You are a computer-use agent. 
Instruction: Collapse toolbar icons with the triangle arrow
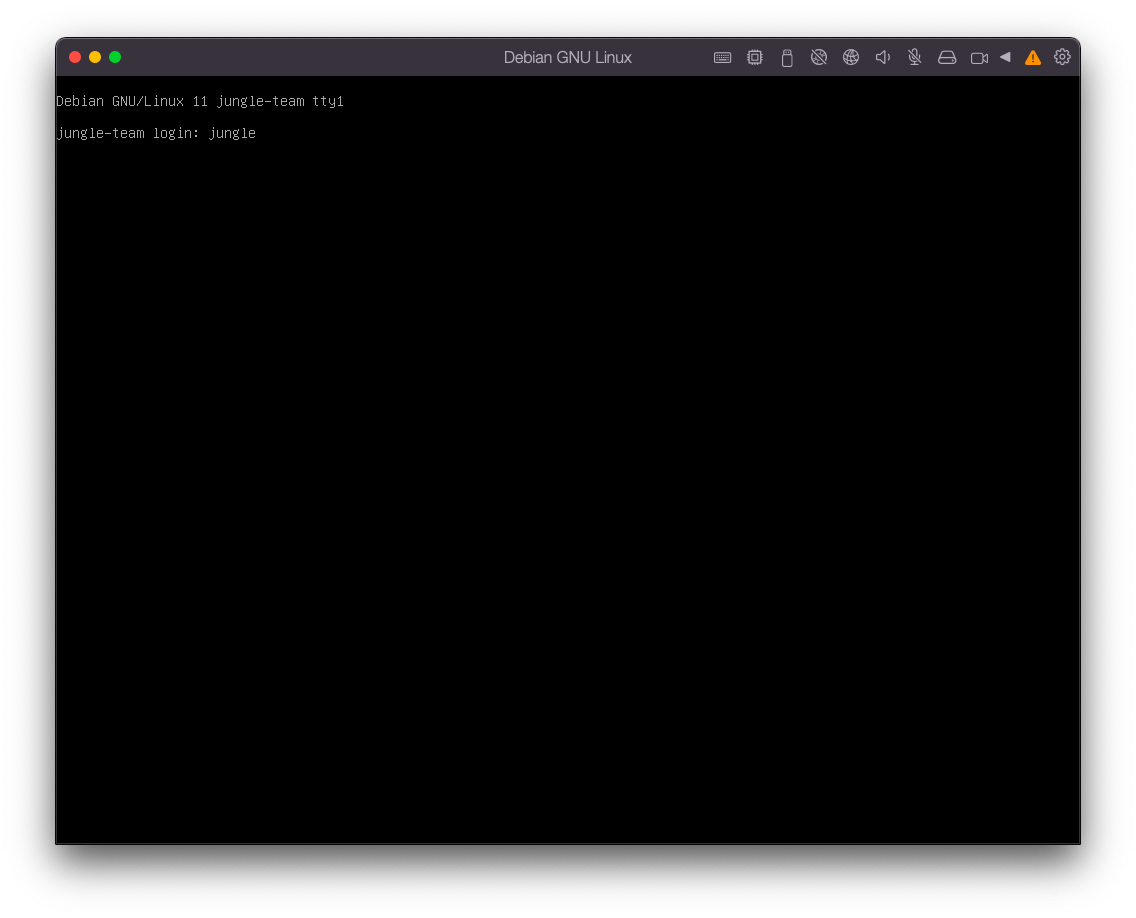(1005, 57)
